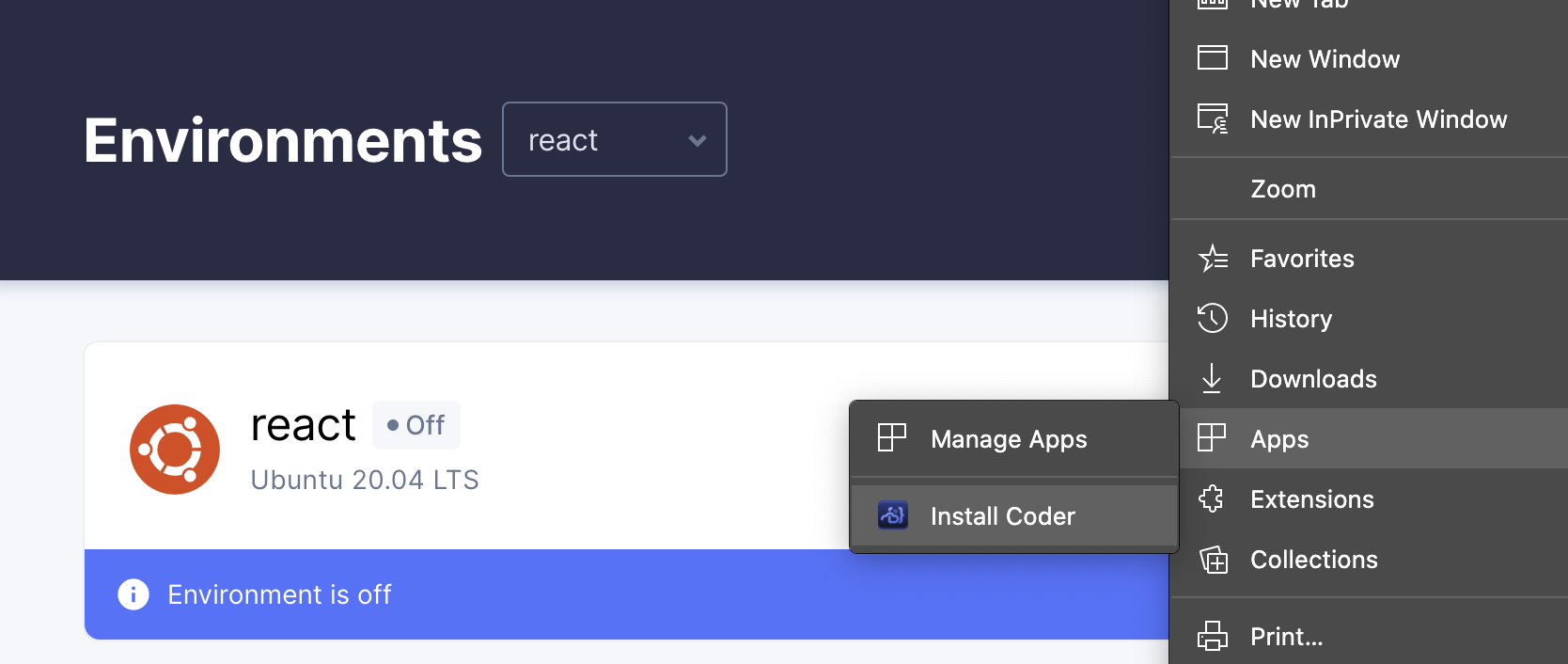Open the react environment dropdown
The width and height of the screenshot is (1568, 664).
(x=615, y=139)
